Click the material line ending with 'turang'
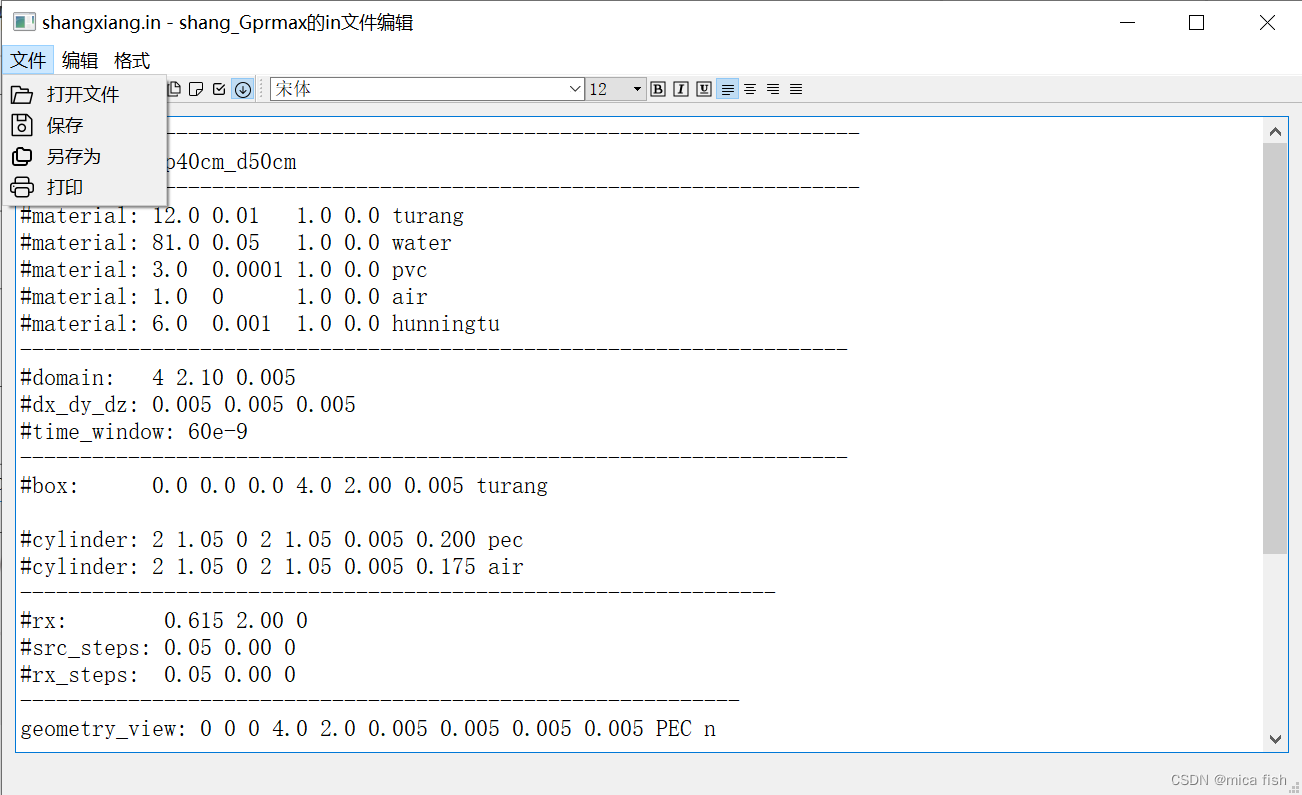The height and width of the screenshot is (795, 1302). point(242,216)
